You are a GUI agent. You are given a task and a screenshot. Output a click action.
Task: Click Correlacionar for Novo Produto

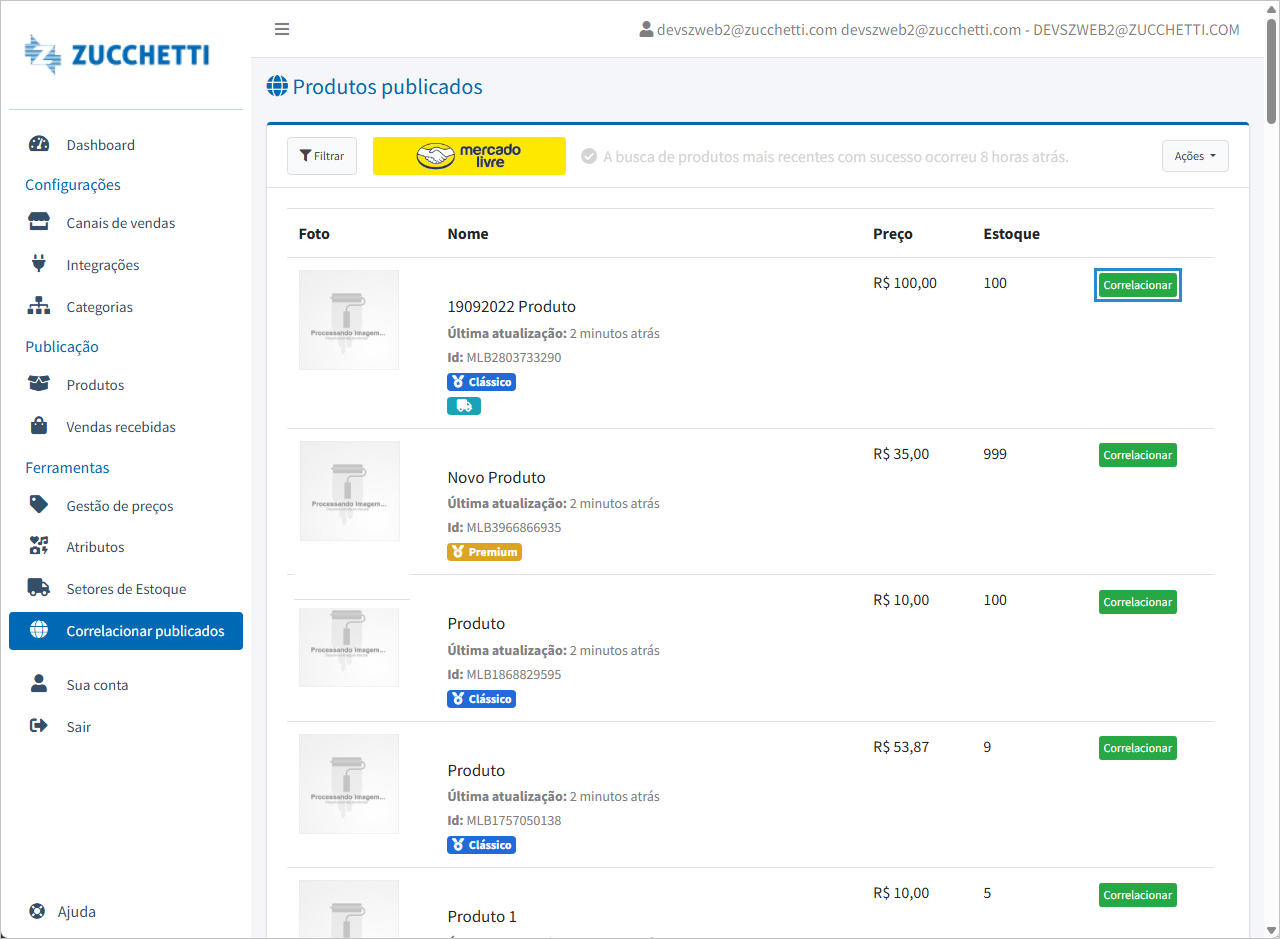(x=1137, y=455)
